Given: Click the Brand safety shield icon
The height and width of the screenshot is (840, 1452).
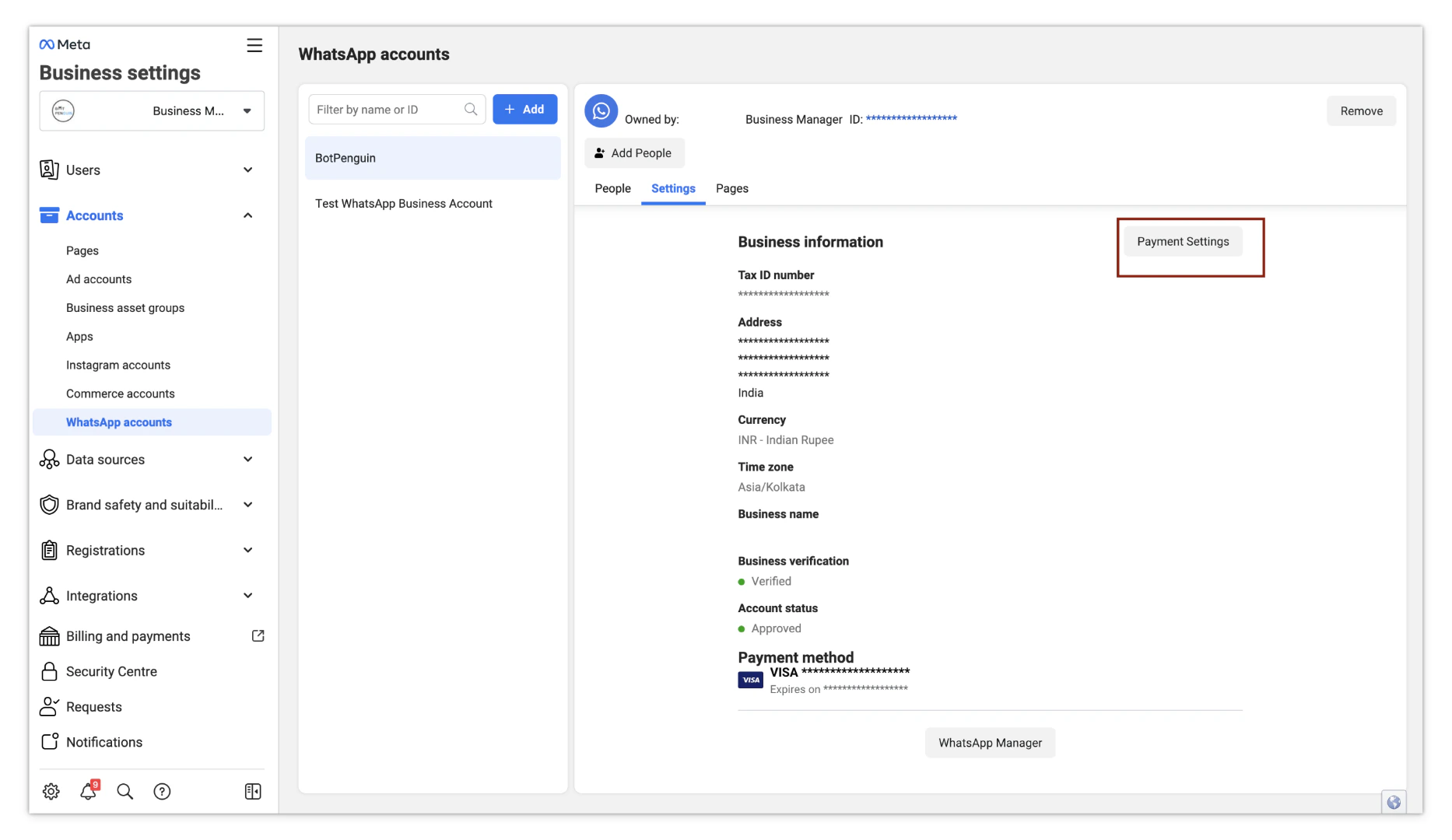Looking at the screenshot, I should [x=49, y=505].
